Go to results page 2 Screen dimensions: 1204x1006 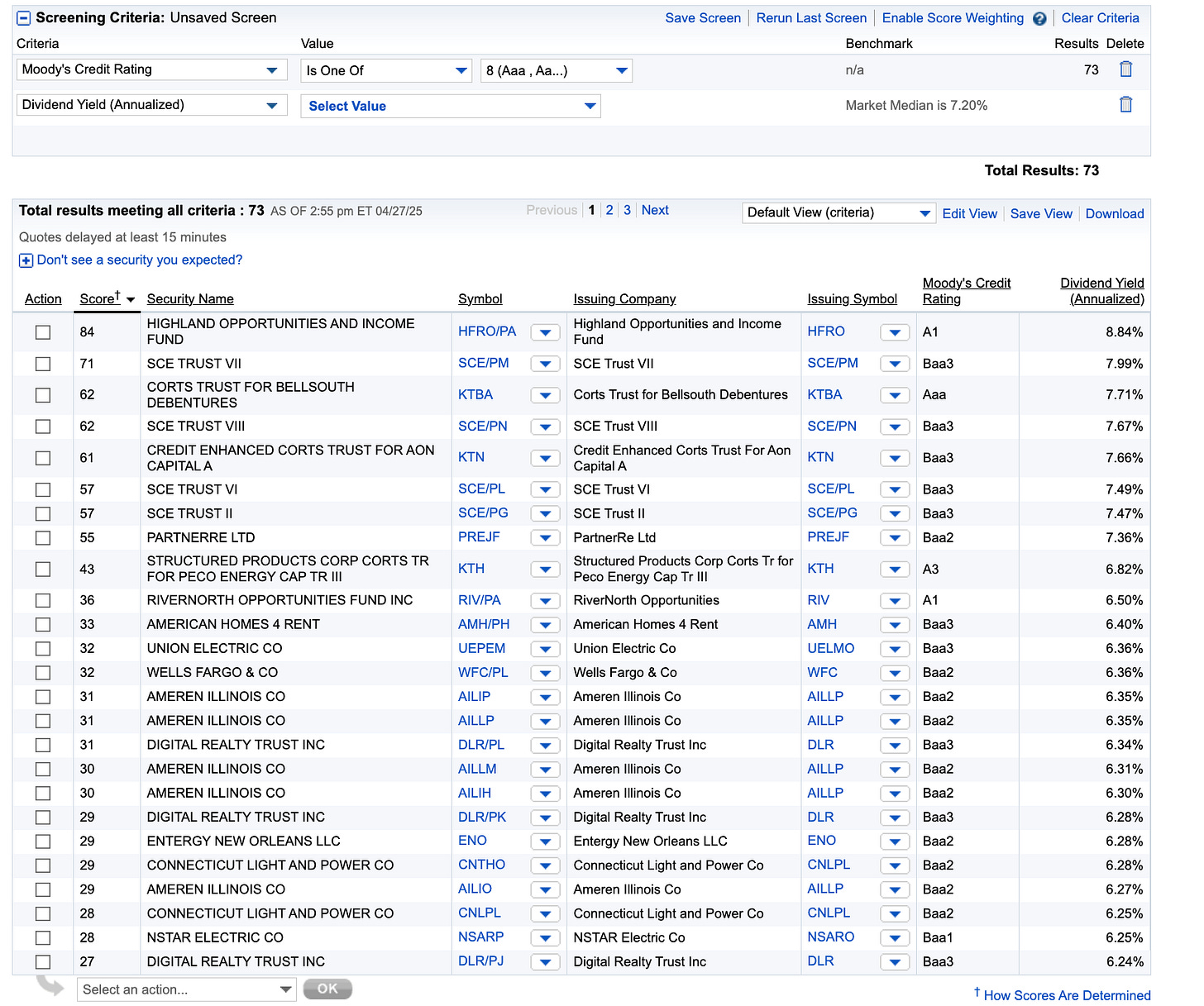(609, 210)
